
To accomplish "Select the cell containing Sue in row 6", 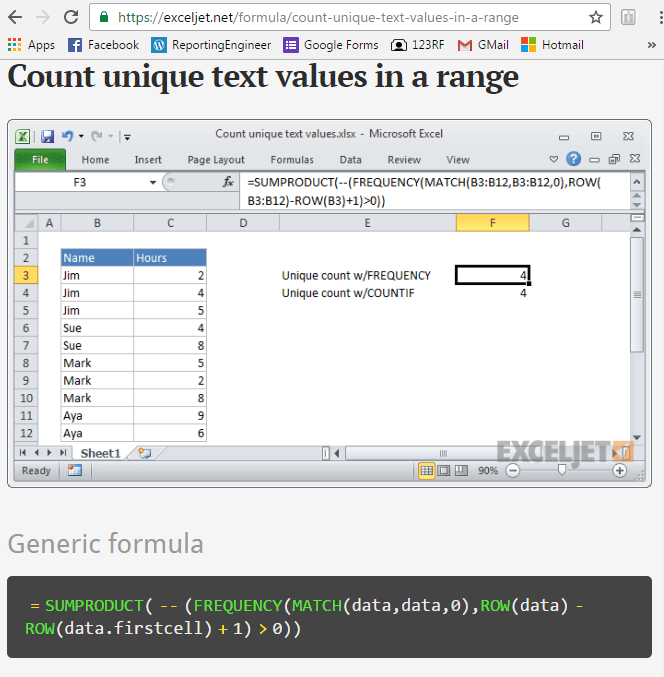I will 97,328.
